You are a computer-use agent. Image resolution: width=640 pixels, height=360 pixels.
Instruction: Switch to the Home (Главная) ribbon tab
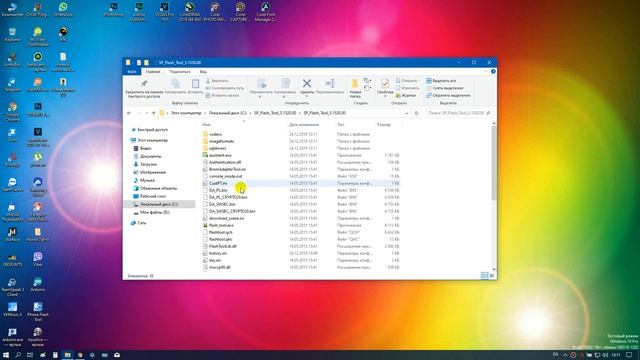pyautogui.click(x=153, y=71)
